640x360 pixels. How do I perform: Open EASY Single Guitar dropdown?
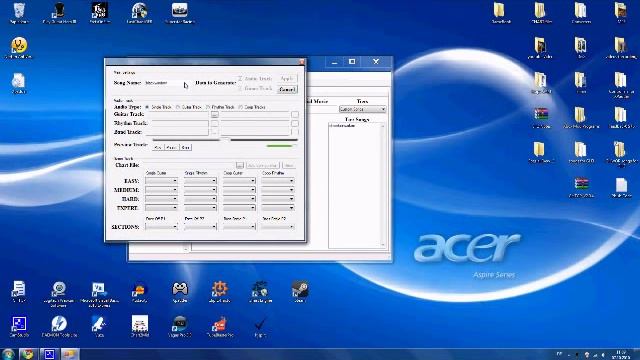162,180
